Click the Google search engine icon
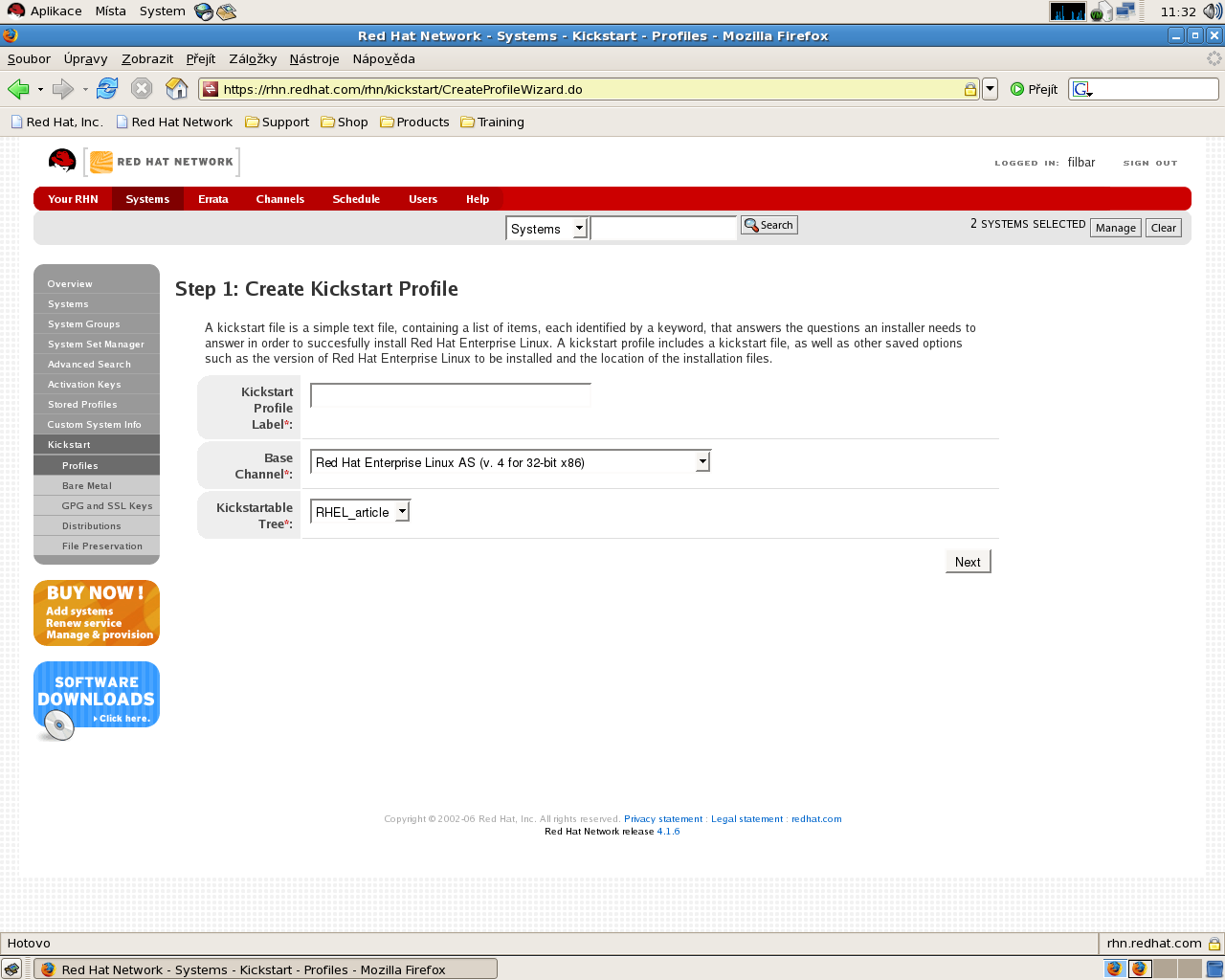 coord(1082,89)
